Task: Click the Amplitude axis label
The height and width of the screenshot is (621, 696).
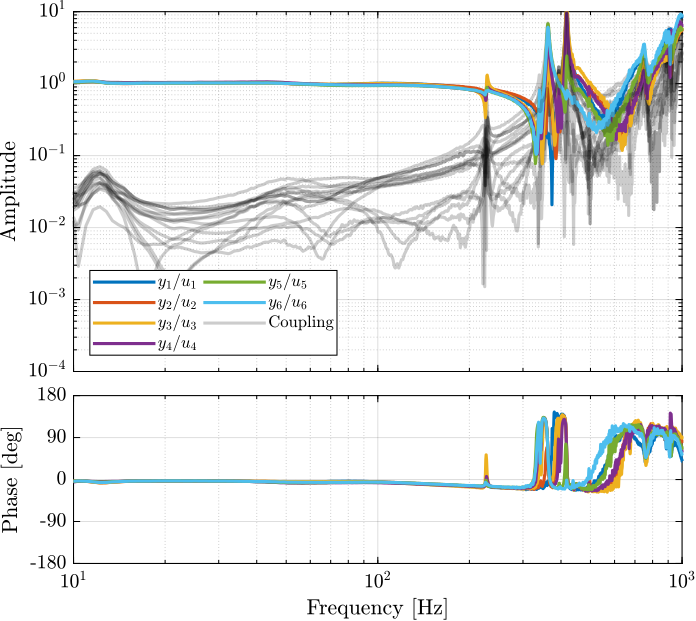Action: click(9, 191)
